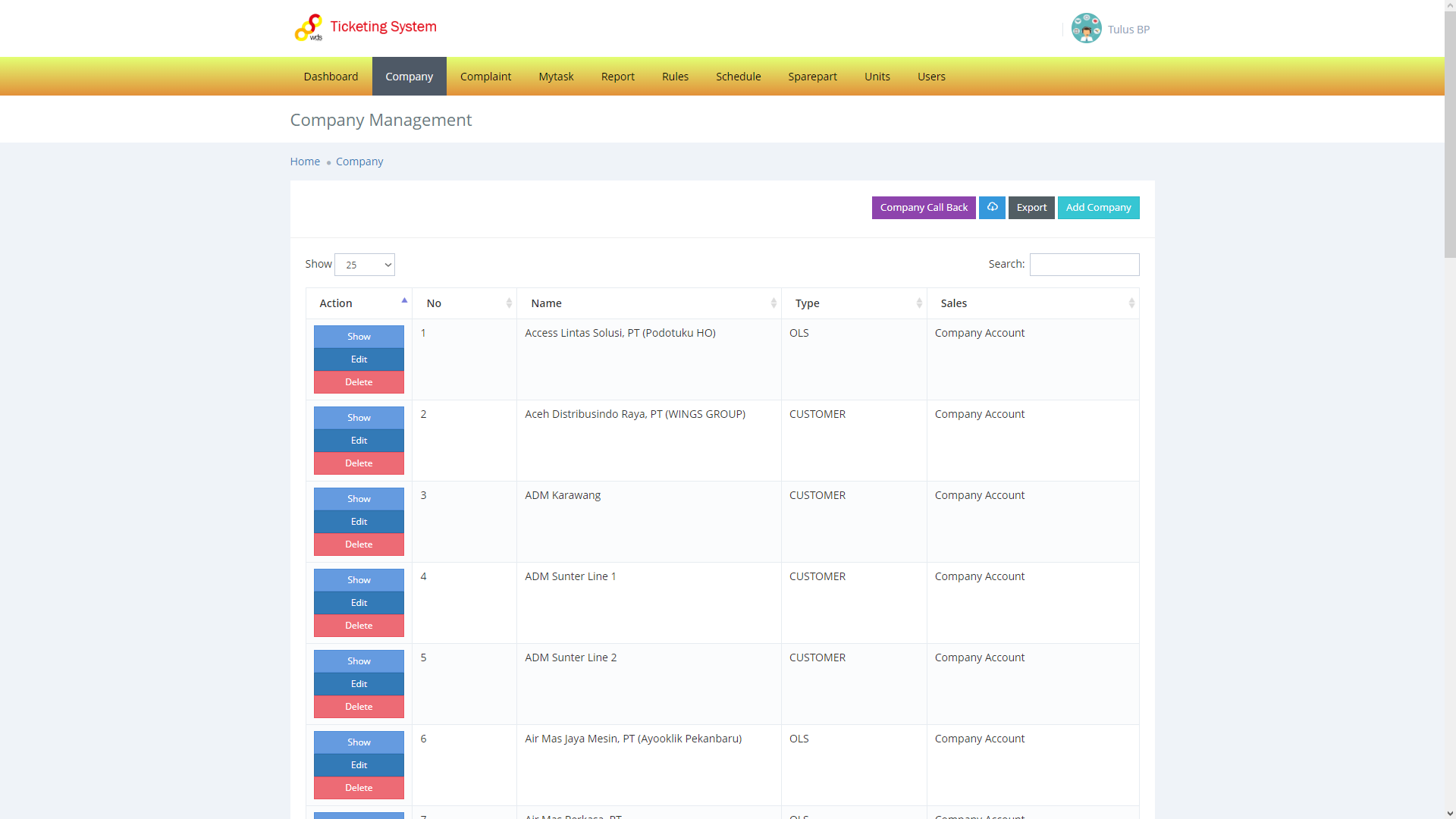Open the Units menu
1456x819 pixels.
coord(877,77)
